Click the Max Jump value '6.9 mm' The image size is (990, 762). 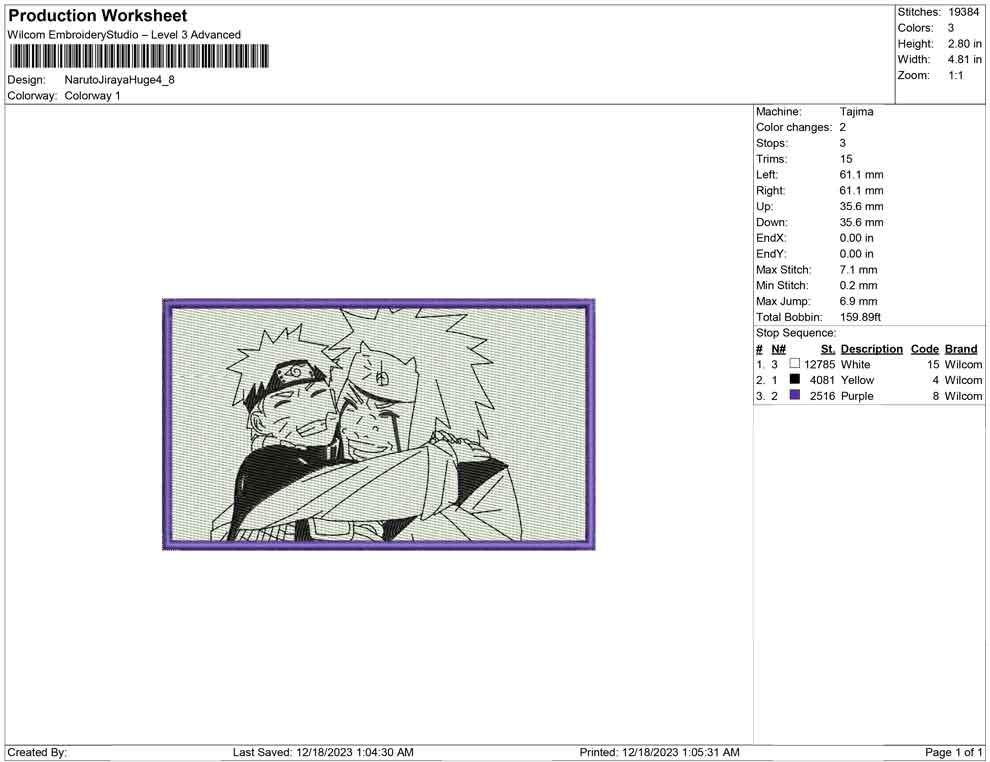tap(858, 301)
